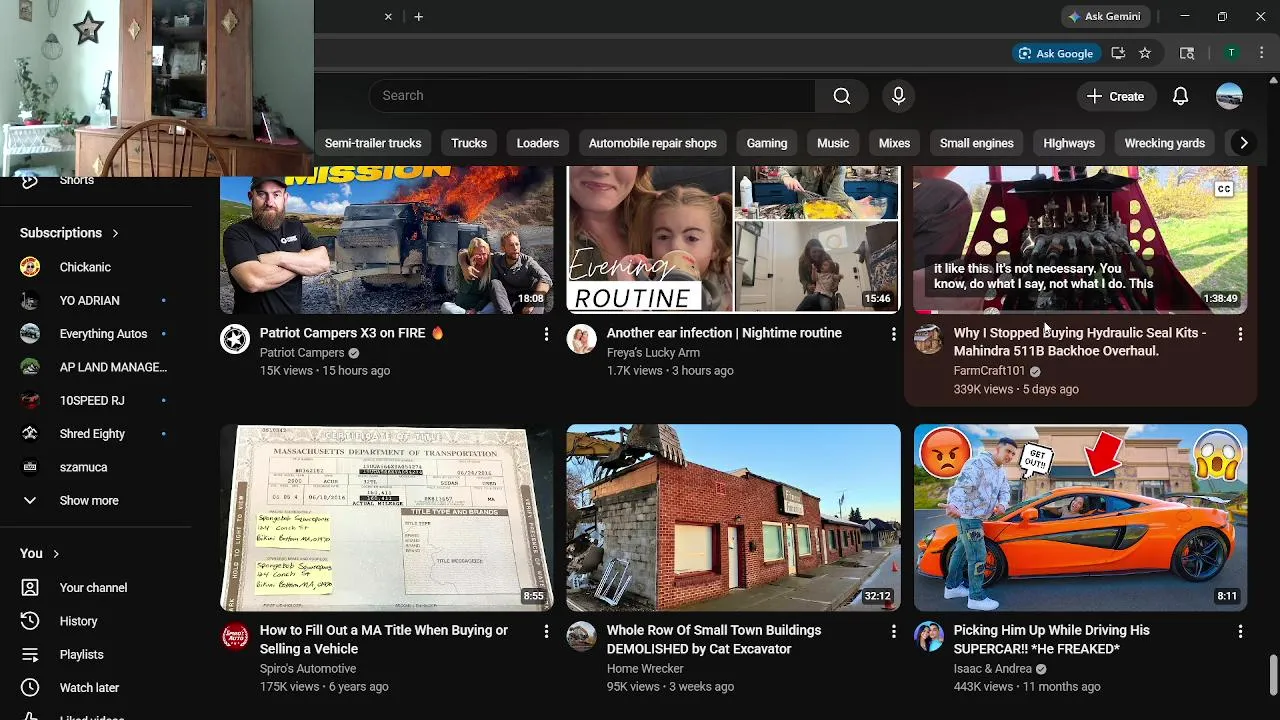The image size is (1280, 720).
Task: Open Everything Autos subscription
Action: pyautogui.click(x=95, y=334)
